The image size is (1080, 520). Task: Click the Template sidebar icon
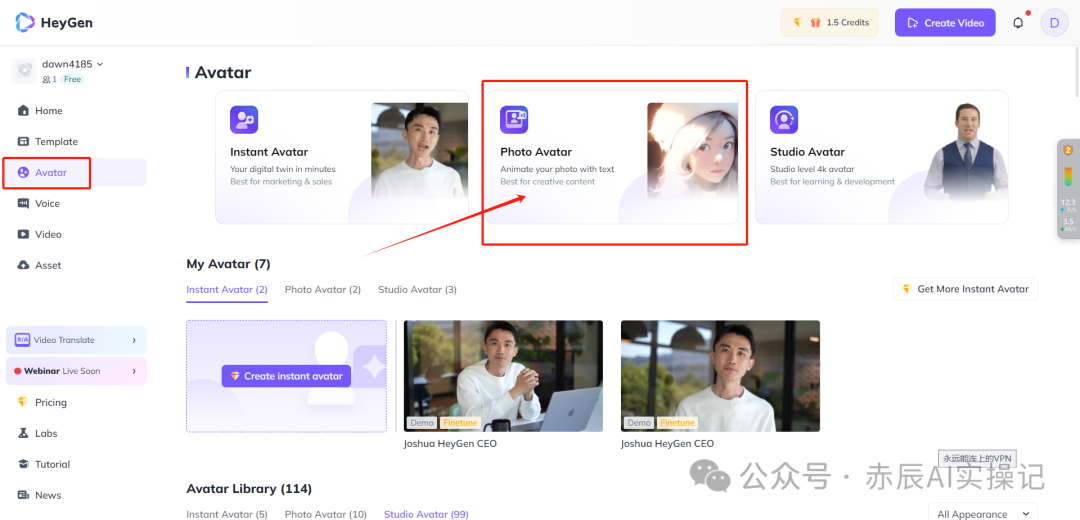click(23, 142)
